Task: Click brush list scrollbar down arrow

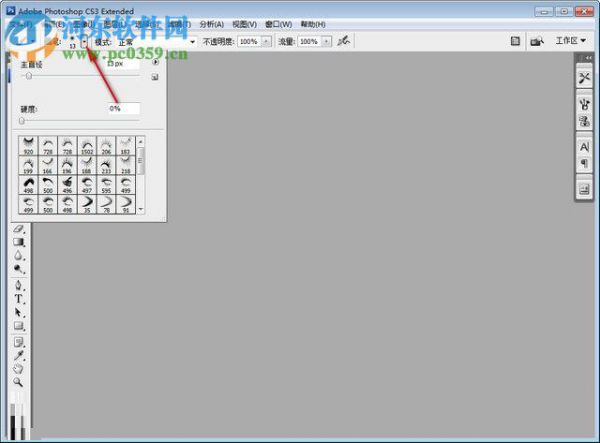Action: [140, 209]
